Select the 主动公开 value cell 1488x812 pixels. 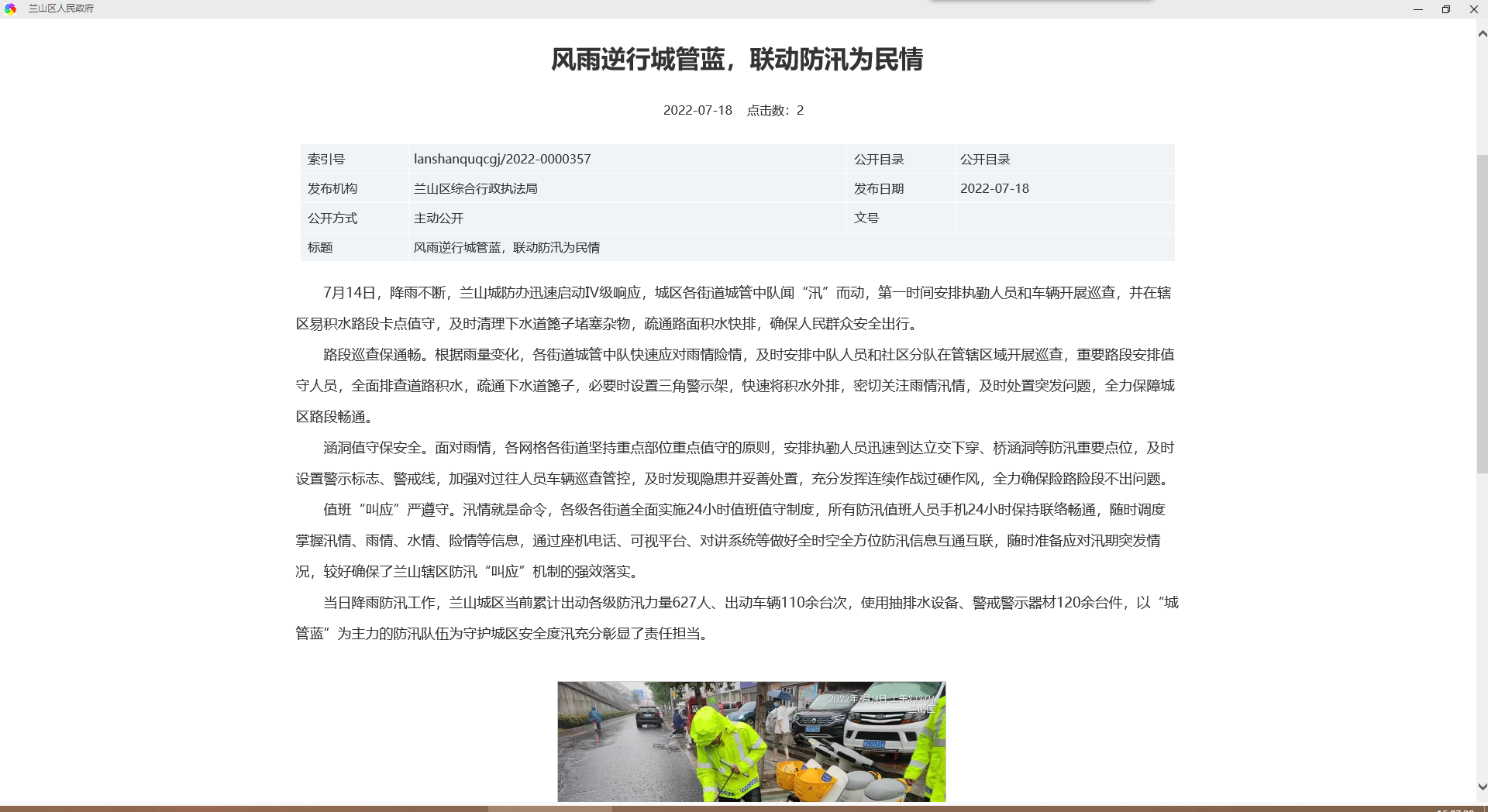click(x=628, y=218)
